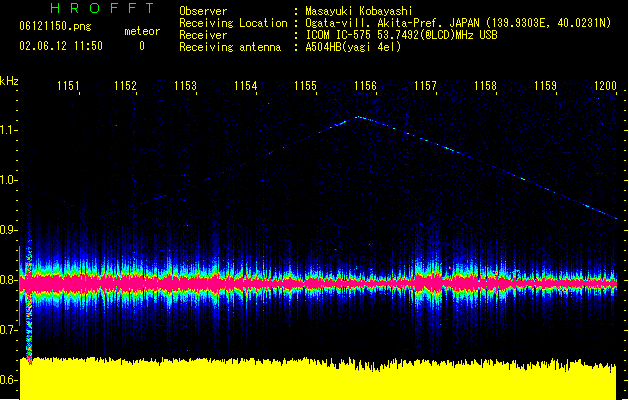Click the 1155 time marker
629x400 pixels.
(x=305, y=86)
